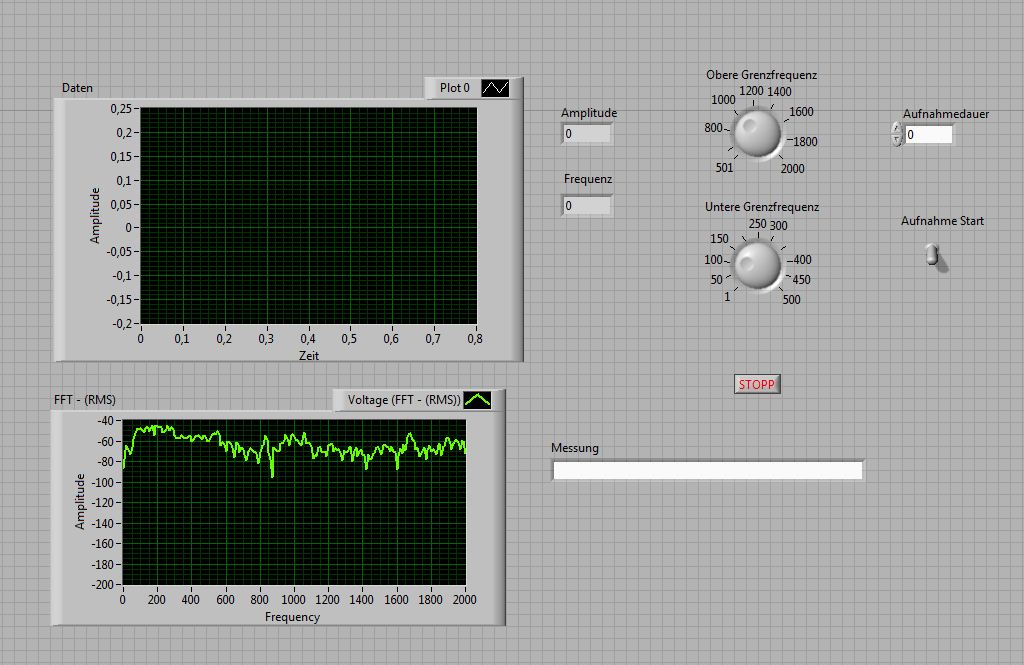The width and height of the screenshot is (1024, 665).
Task: Click the "Zeit" x-axis label
Action: click(x=308, y=355)
